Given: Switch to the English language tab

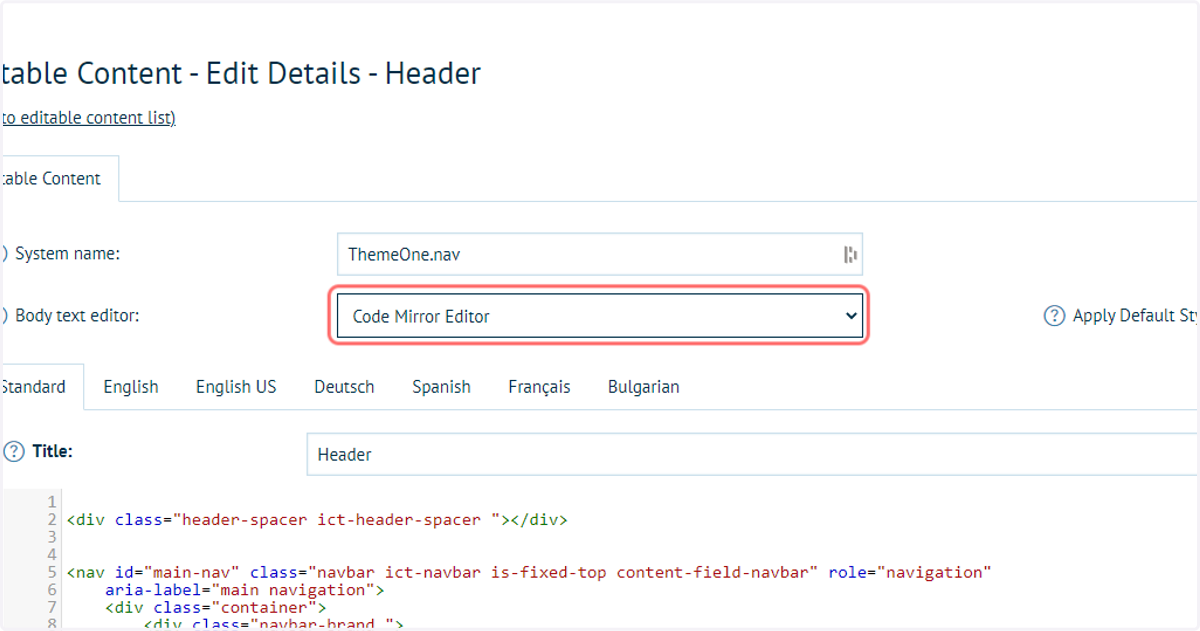Looking at the screenshot, I should tap(131, 387).
